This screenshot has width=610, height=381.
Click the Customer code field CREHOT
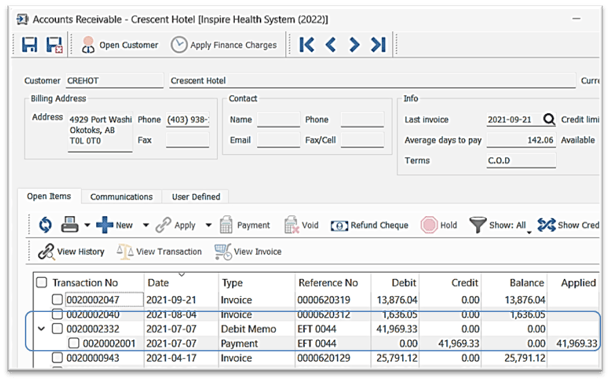[x=114, y=81]
